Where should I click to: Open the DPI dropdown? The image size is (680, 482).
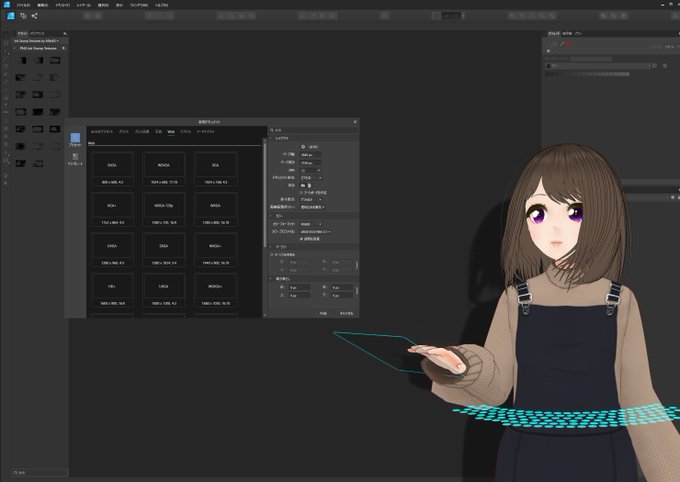(x=311, y=170)
